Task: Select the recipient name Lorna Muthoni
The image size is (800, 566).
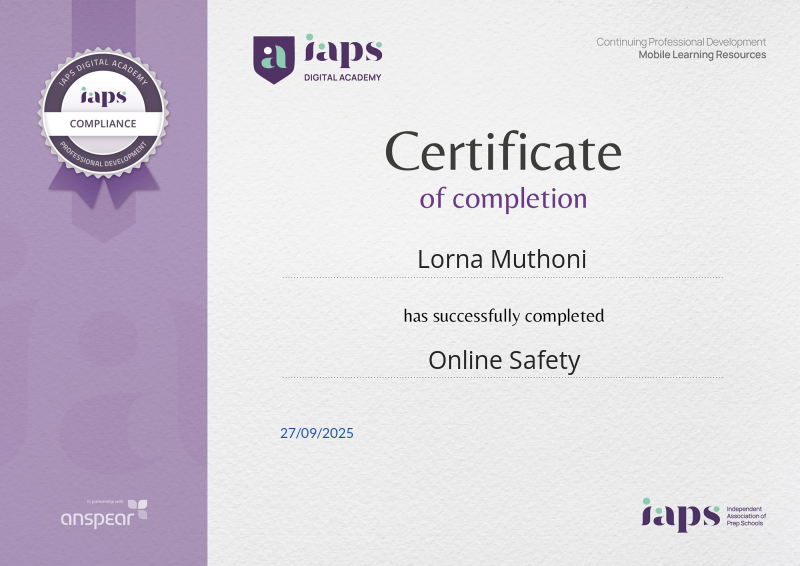Action: pos(503,258)
